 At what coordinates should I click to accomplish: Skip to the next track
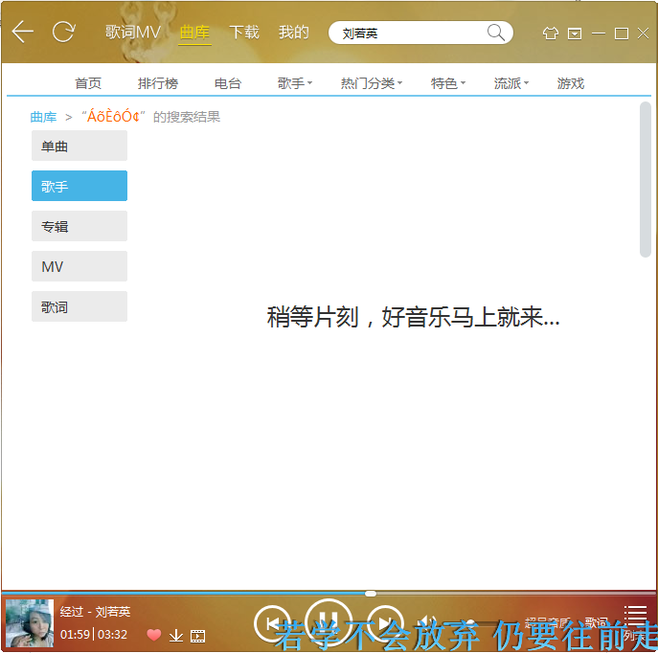pyautogui.click(x=385, y=624)
